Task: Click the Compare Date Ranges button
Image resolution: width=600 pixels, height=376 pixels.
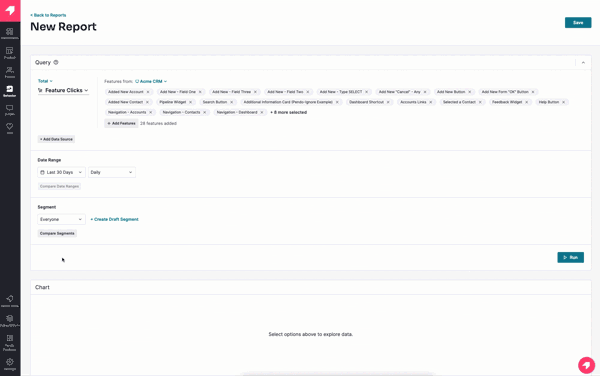Action: tap(59, 186)
